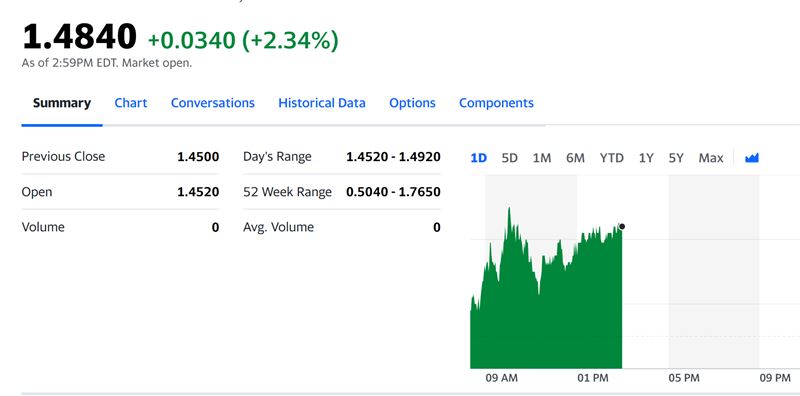Viewport: 800px width, 396px height.
Task: Open the Summary tab
Action: tap(62, 103)
